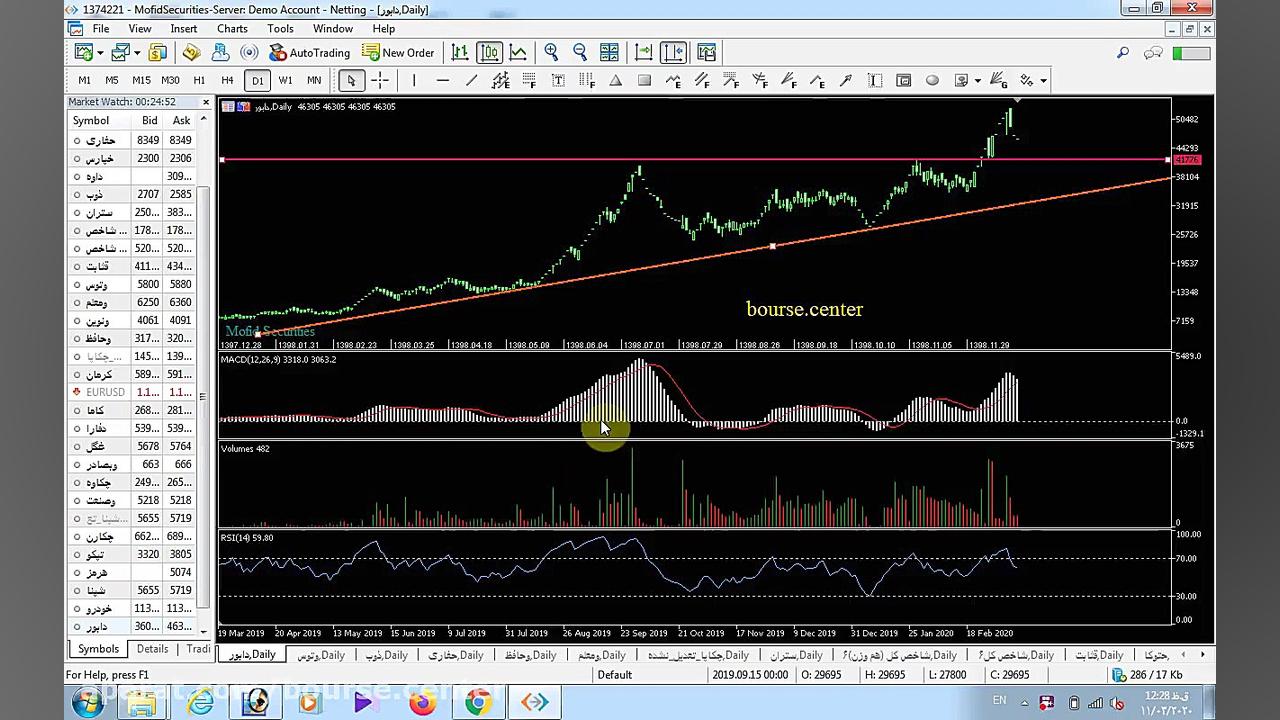Select the crosshair tool

pyautogui.click(x=380, y=80)
